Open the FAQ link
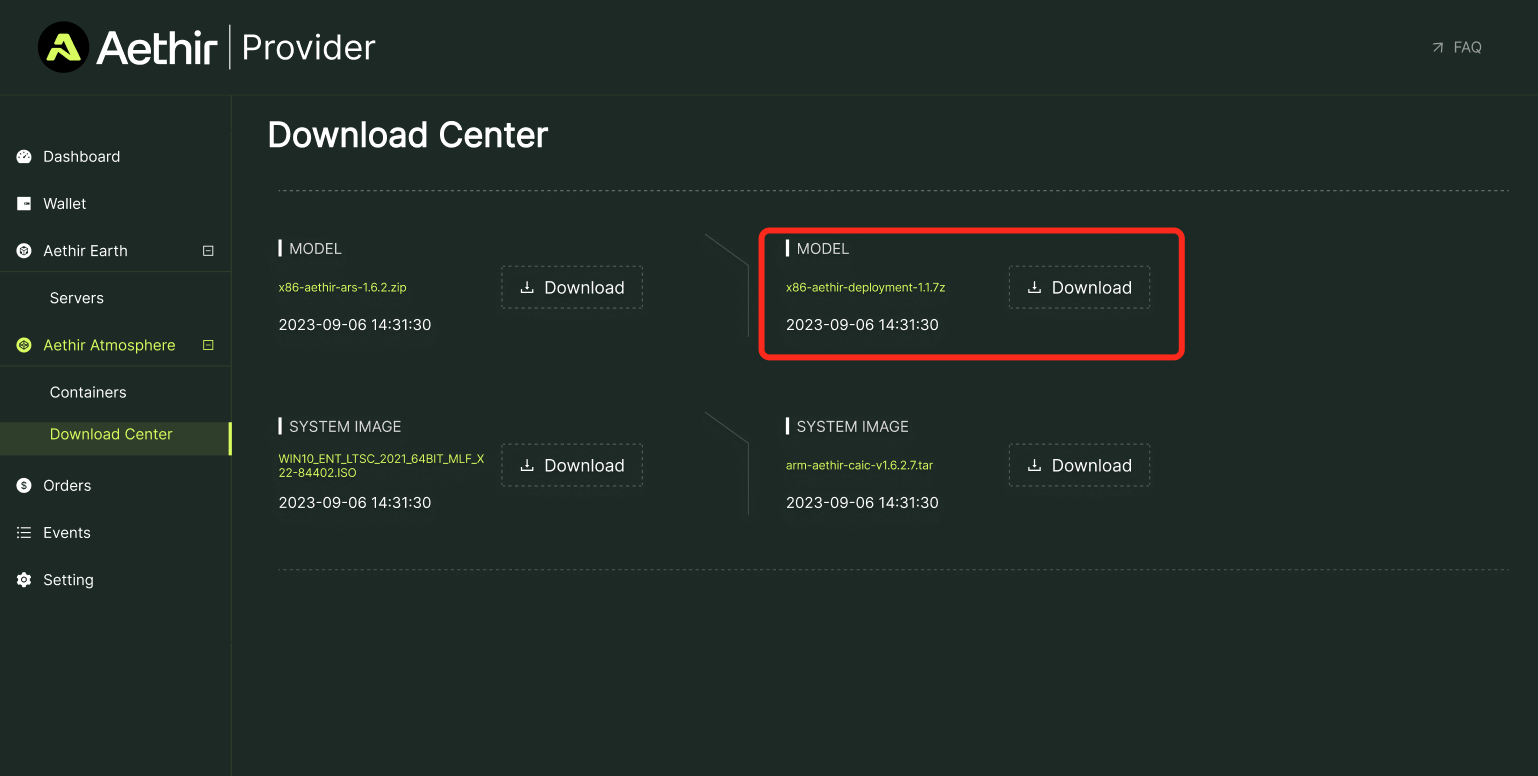Viewport: 1538px width, 776px height. pos(1457,47)
